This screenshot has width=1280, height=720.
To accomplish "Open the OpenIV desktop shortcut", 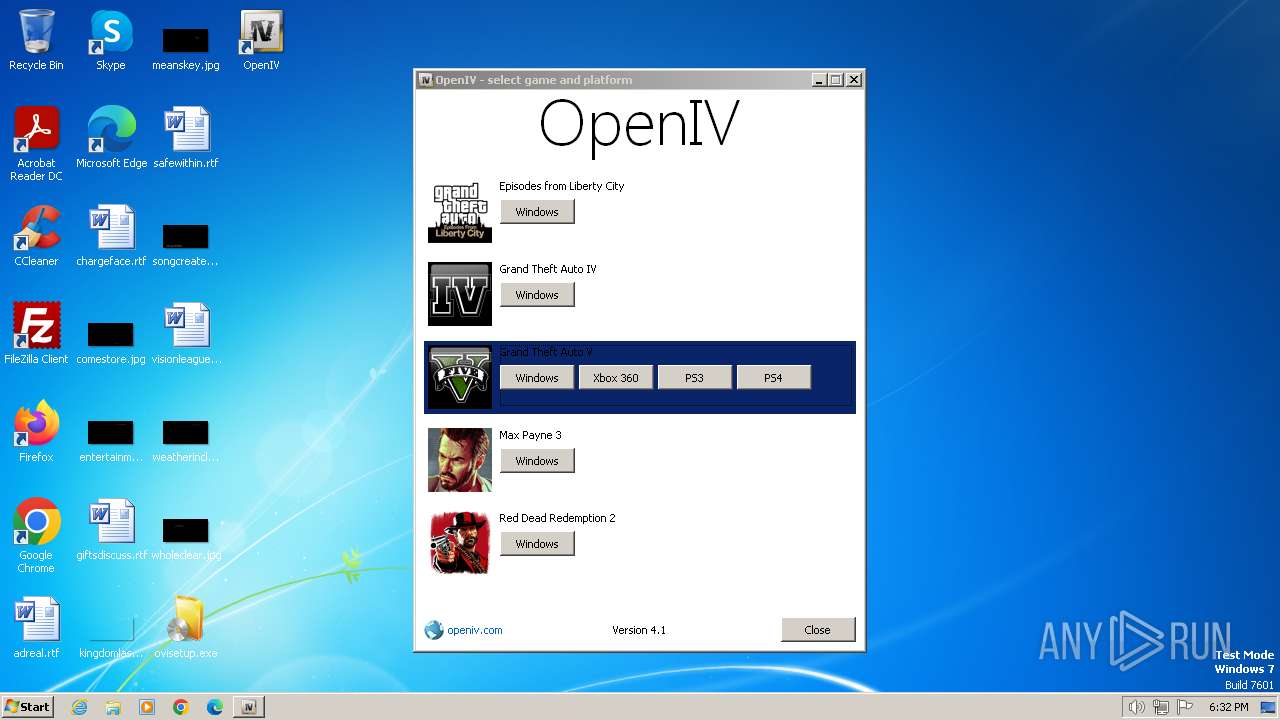I will point(261,40).
